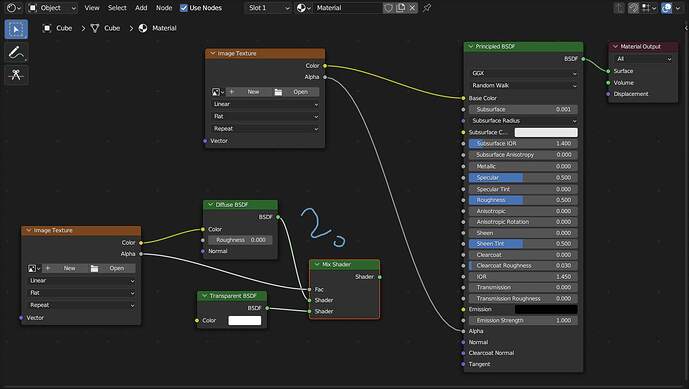Collapse the Mix Shader node

click(x=317, y=264)
